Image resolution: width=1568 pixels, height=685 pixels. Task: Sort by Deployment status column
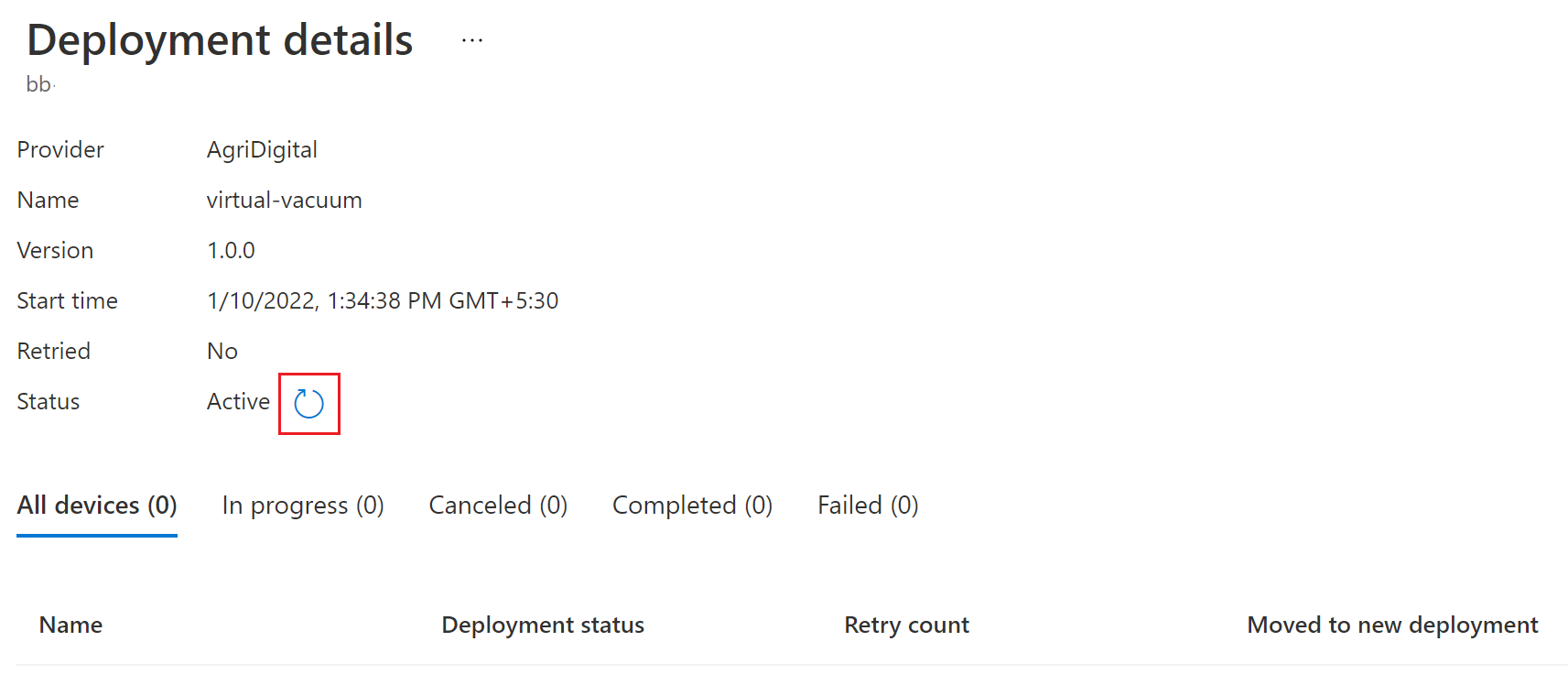pos(543,625)
